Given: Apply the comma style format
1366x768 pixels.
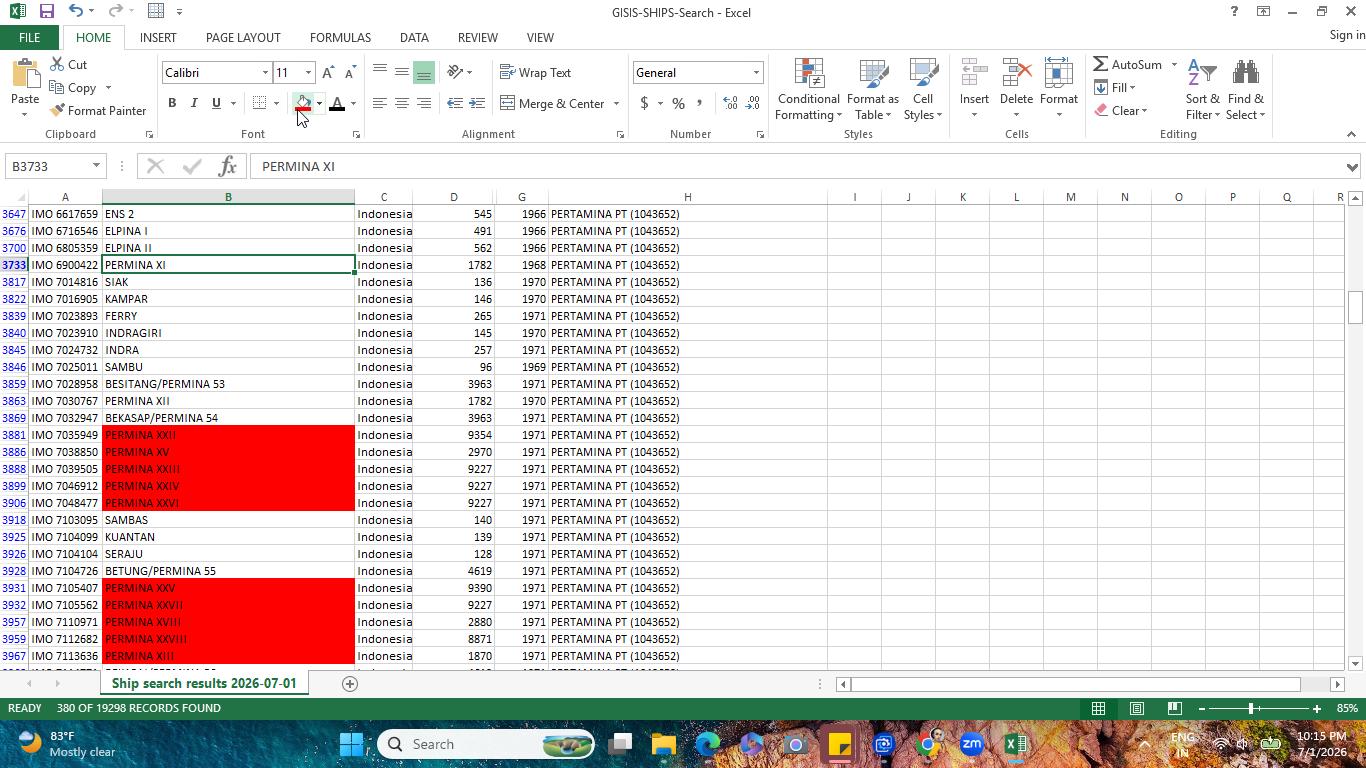Looking at the screenshot, I should coord(700,103).
